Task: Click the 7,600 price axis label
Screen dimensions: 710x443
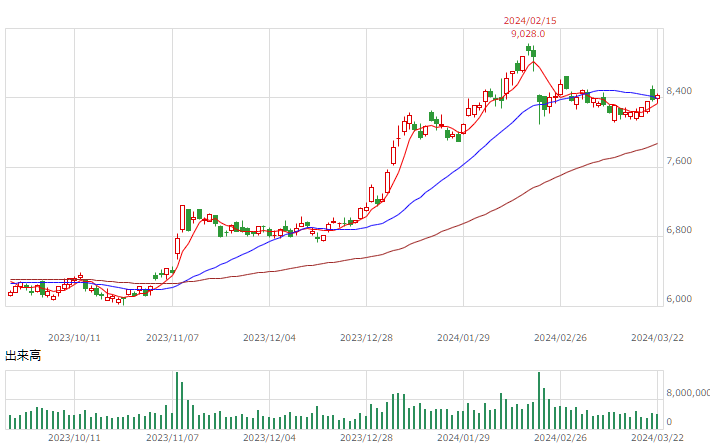Action: click(679, 161)
